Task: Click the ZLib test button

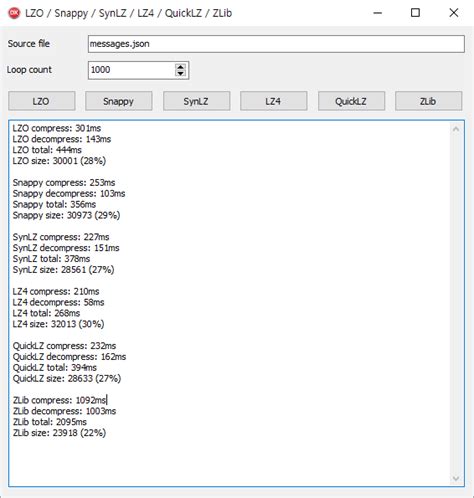Action: pyautogui.click(x=429, y=101)
